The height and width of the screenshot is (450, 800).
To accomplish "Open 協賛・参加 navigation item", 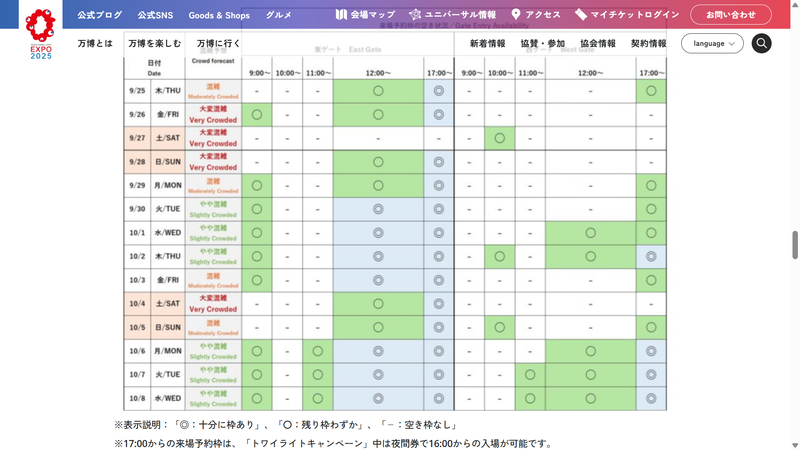I will click(x=543, y=43).
